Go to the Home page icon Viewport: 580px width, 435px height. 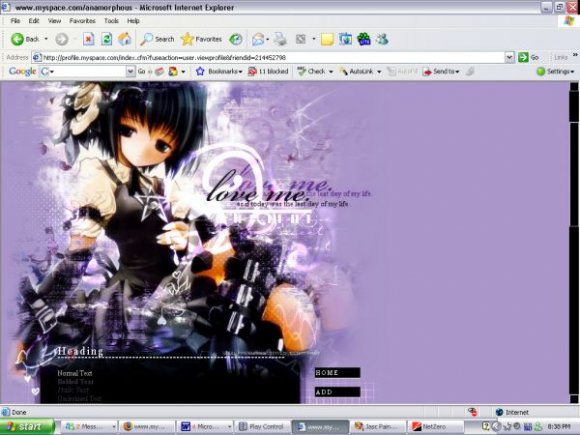[125, 39]
